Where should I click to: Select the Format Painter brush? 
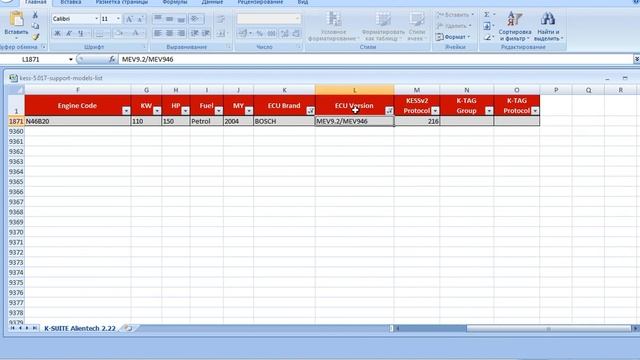36,37
